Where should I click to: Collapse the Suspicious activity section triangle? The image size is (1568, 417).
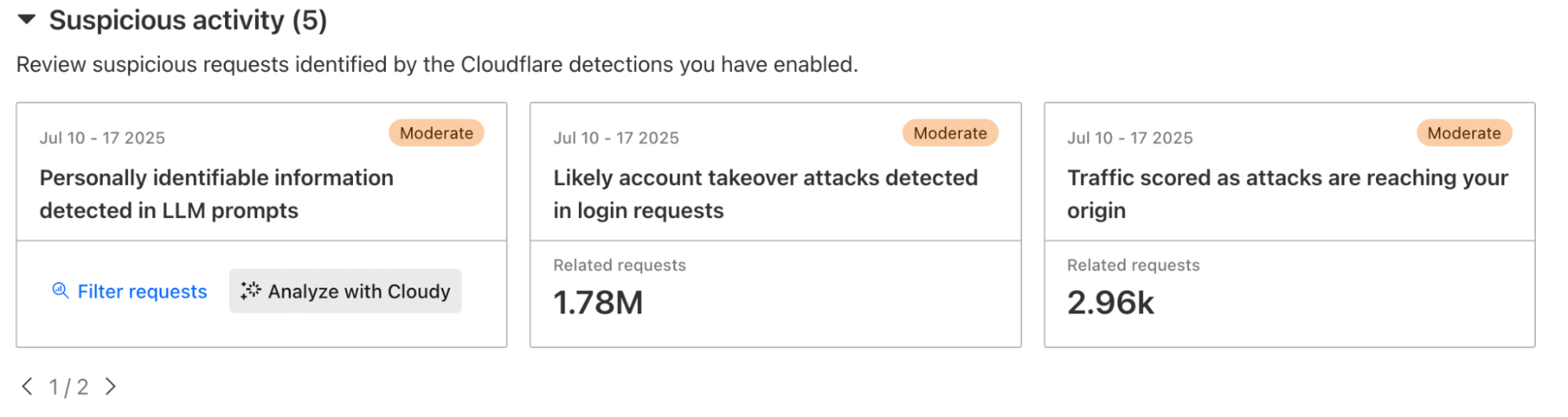click(27, 20)
